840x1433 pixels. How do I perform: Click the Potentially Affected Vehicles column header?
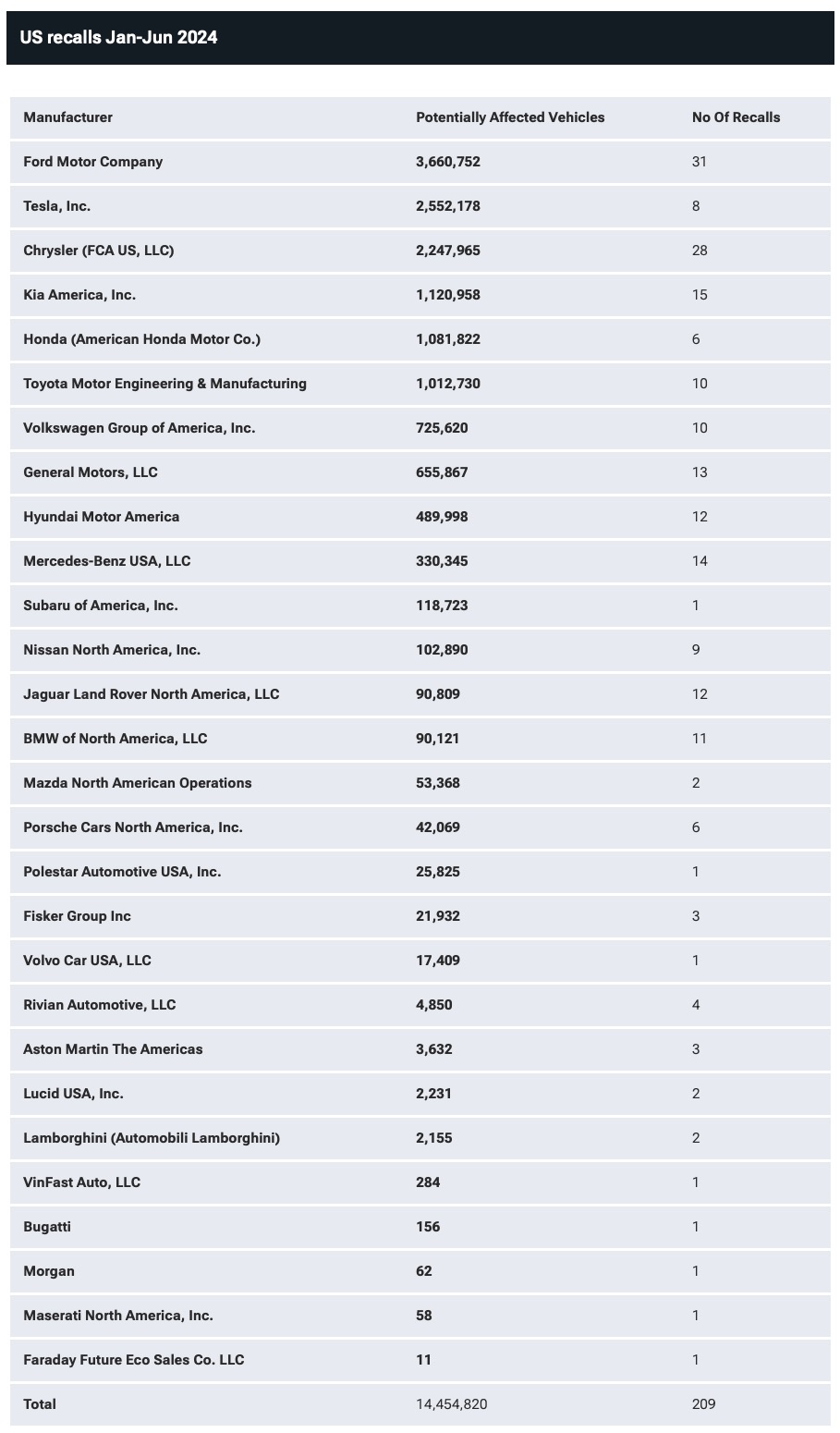pos(510,117)
